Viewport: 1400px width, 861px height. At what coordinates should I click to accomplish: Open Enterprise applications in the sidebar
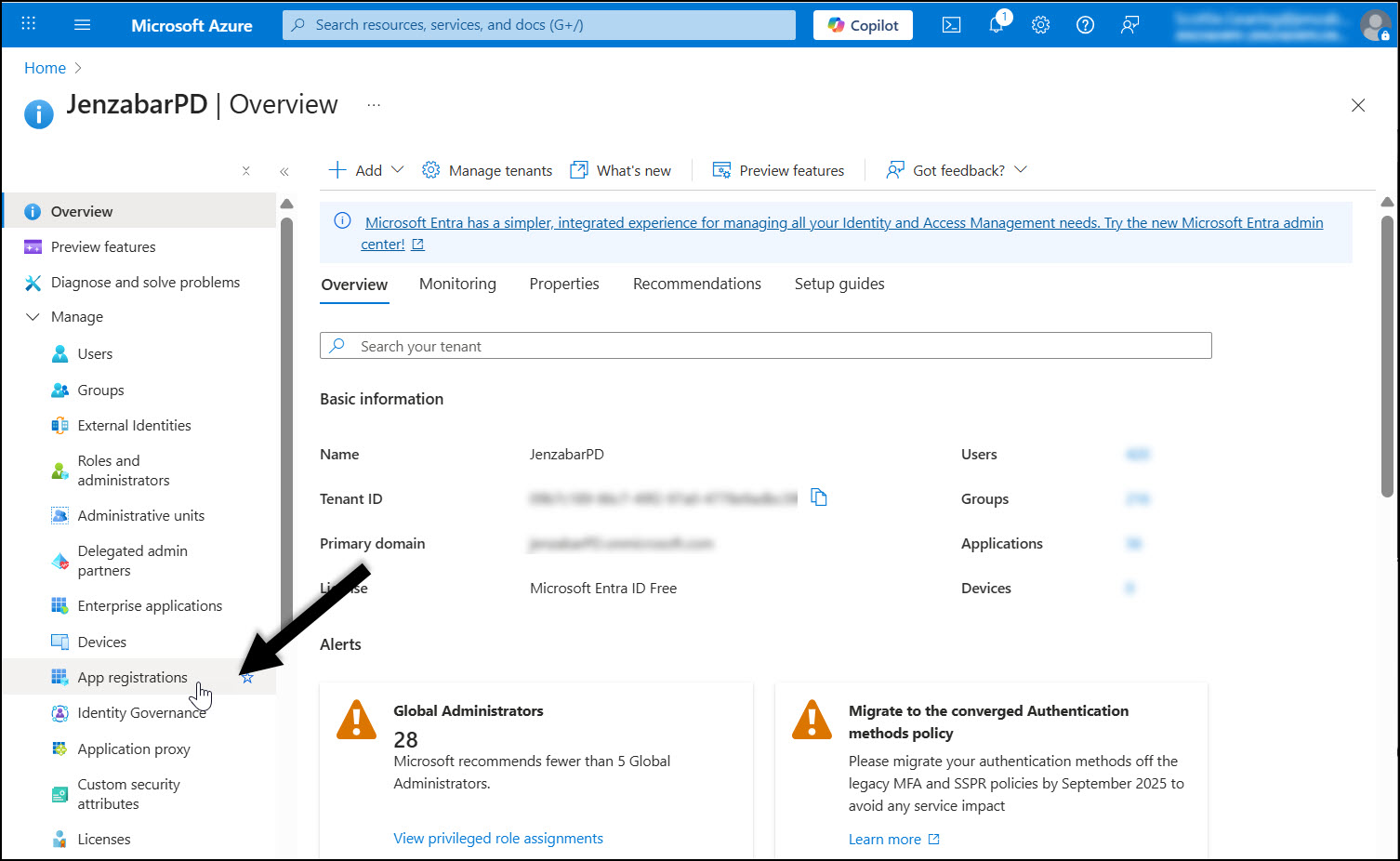149,605
